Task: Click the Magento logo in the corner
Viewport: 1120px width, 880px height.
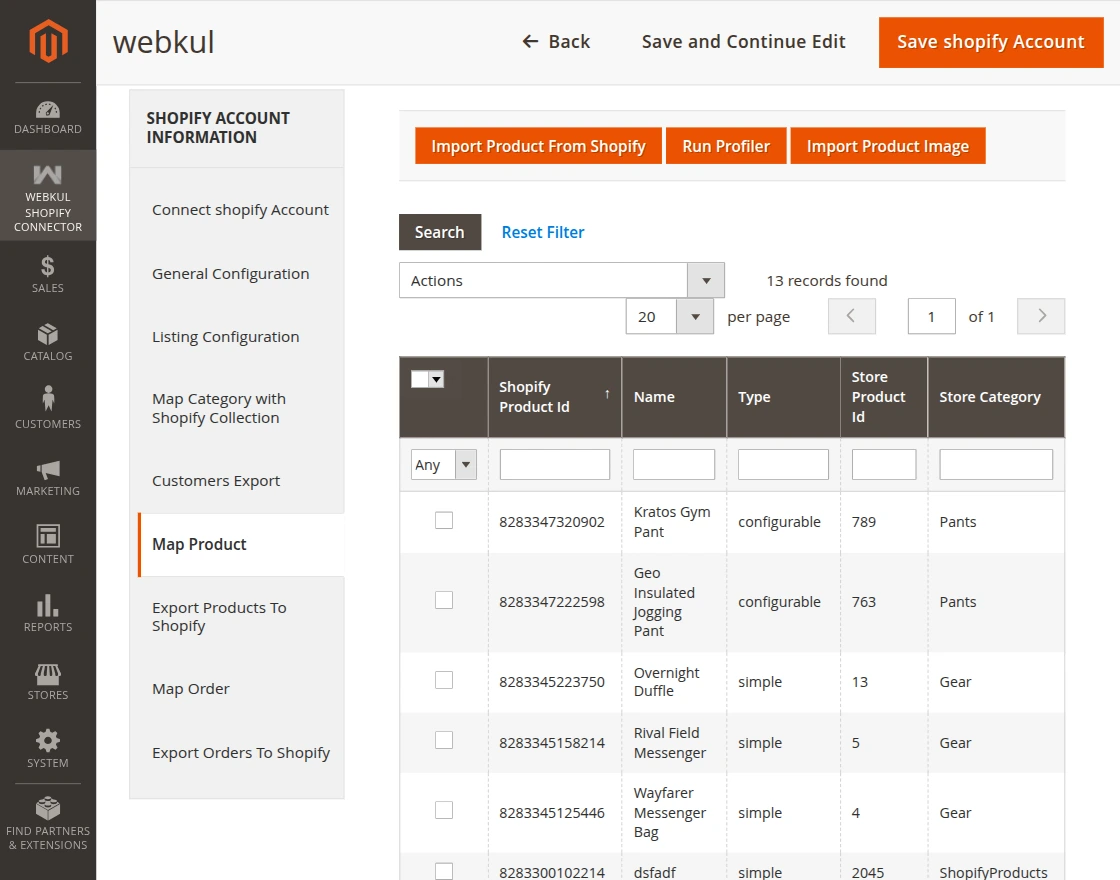Action: [x=47, y=41]
